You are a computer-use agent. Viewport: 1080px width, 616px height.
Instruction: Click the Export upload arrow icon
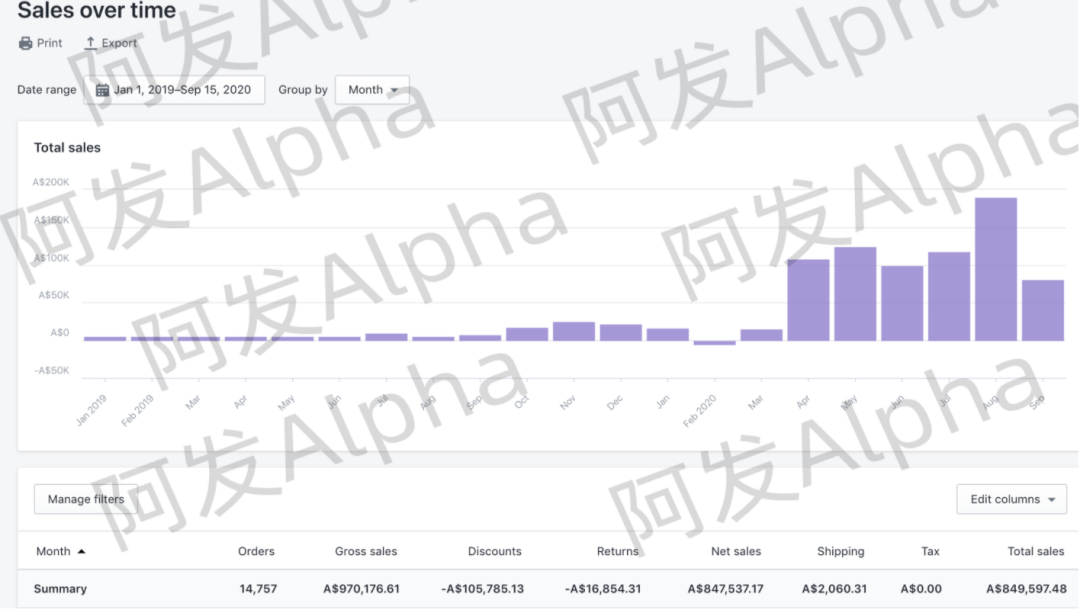(x=90, y=43)
